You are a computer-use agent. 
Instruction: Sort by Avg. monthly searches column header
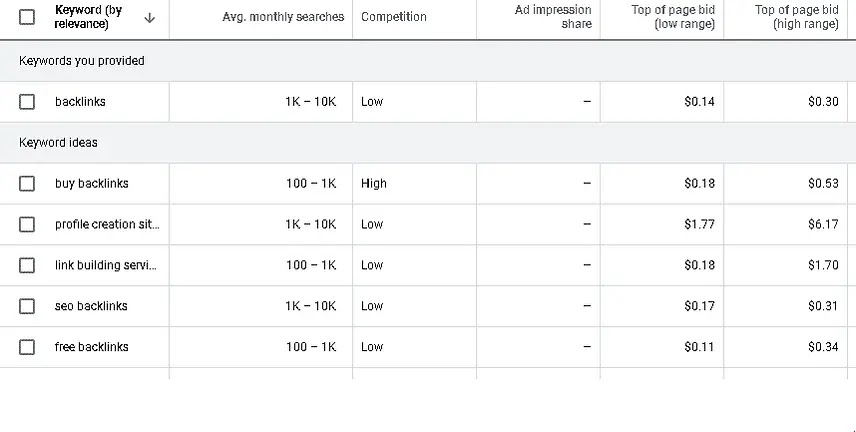coord(283,17)
